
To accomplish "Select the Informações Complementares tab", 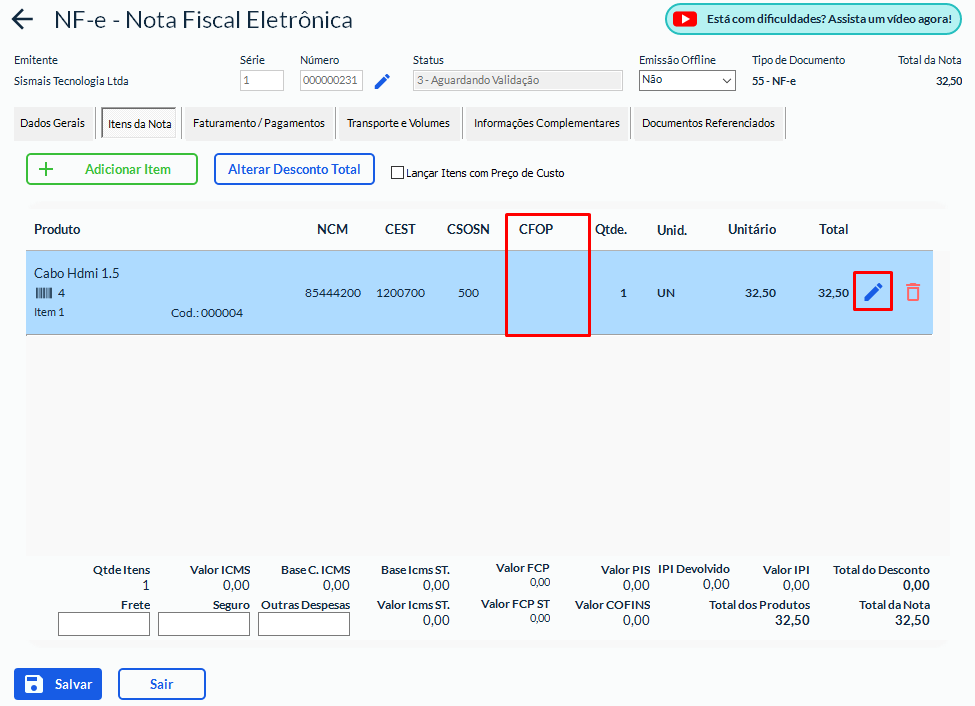I will click(546, 123).
